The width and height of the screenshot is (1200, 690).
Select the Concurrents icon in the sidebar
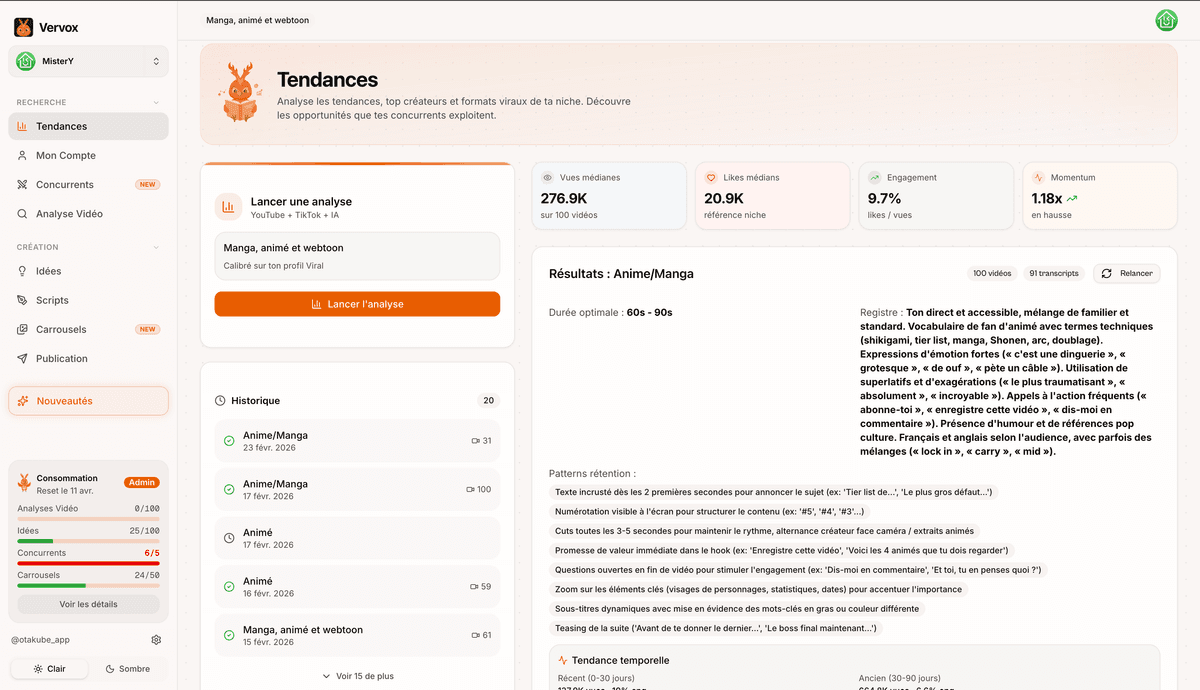pos(22,184)
